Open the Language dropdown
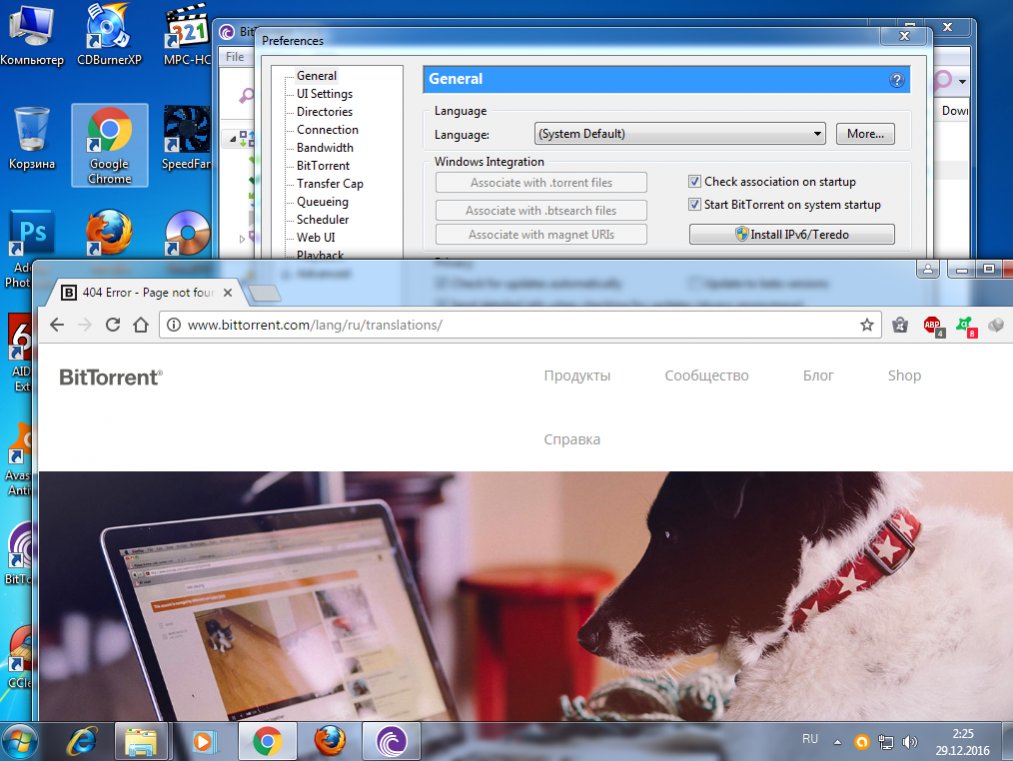Screen dimensions: 1013x761 click(x=679, y=134)
